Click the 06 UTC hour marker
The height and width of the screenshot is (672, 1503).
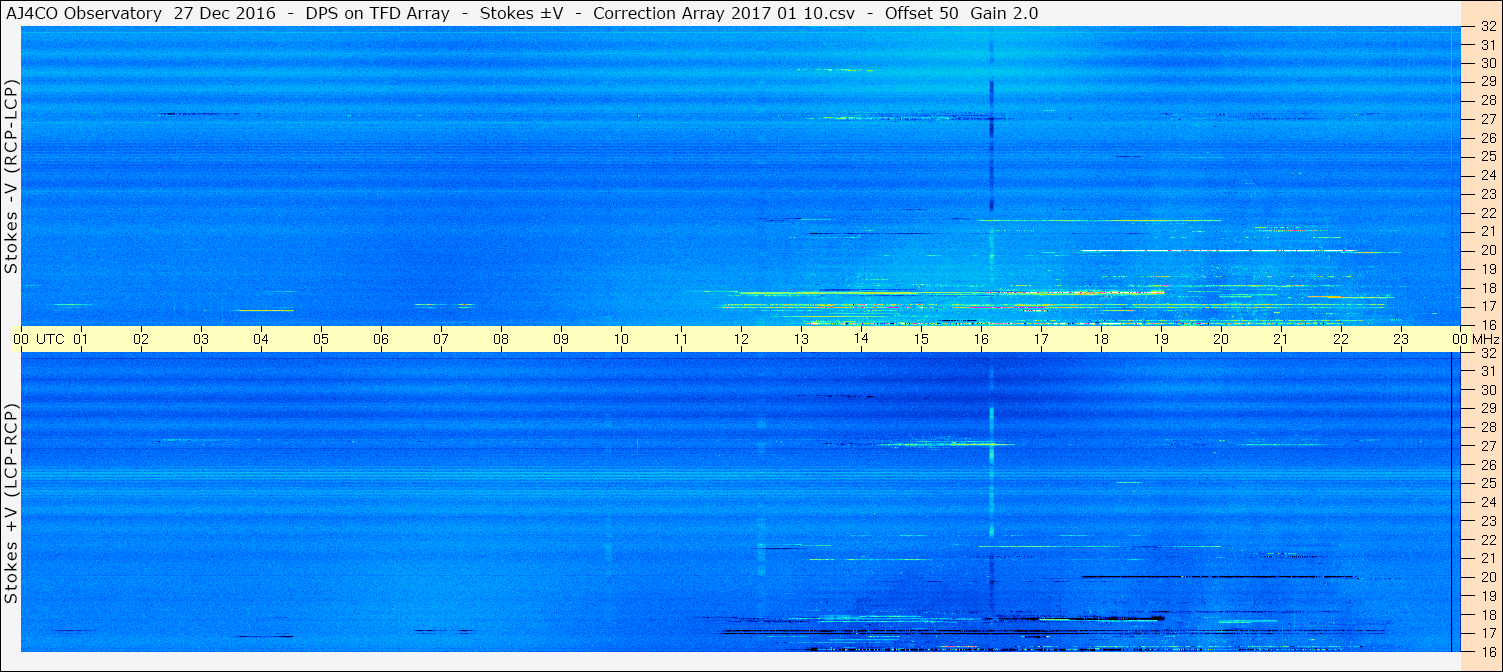click(x=381, y=339)
